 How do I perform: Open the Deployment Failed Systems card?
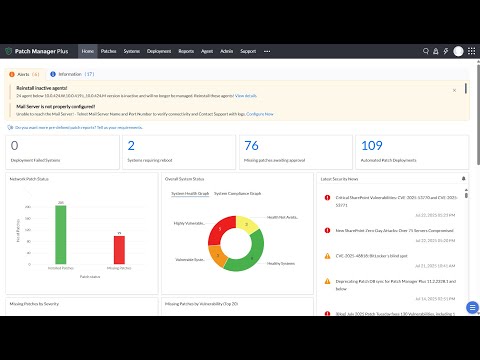62,152
